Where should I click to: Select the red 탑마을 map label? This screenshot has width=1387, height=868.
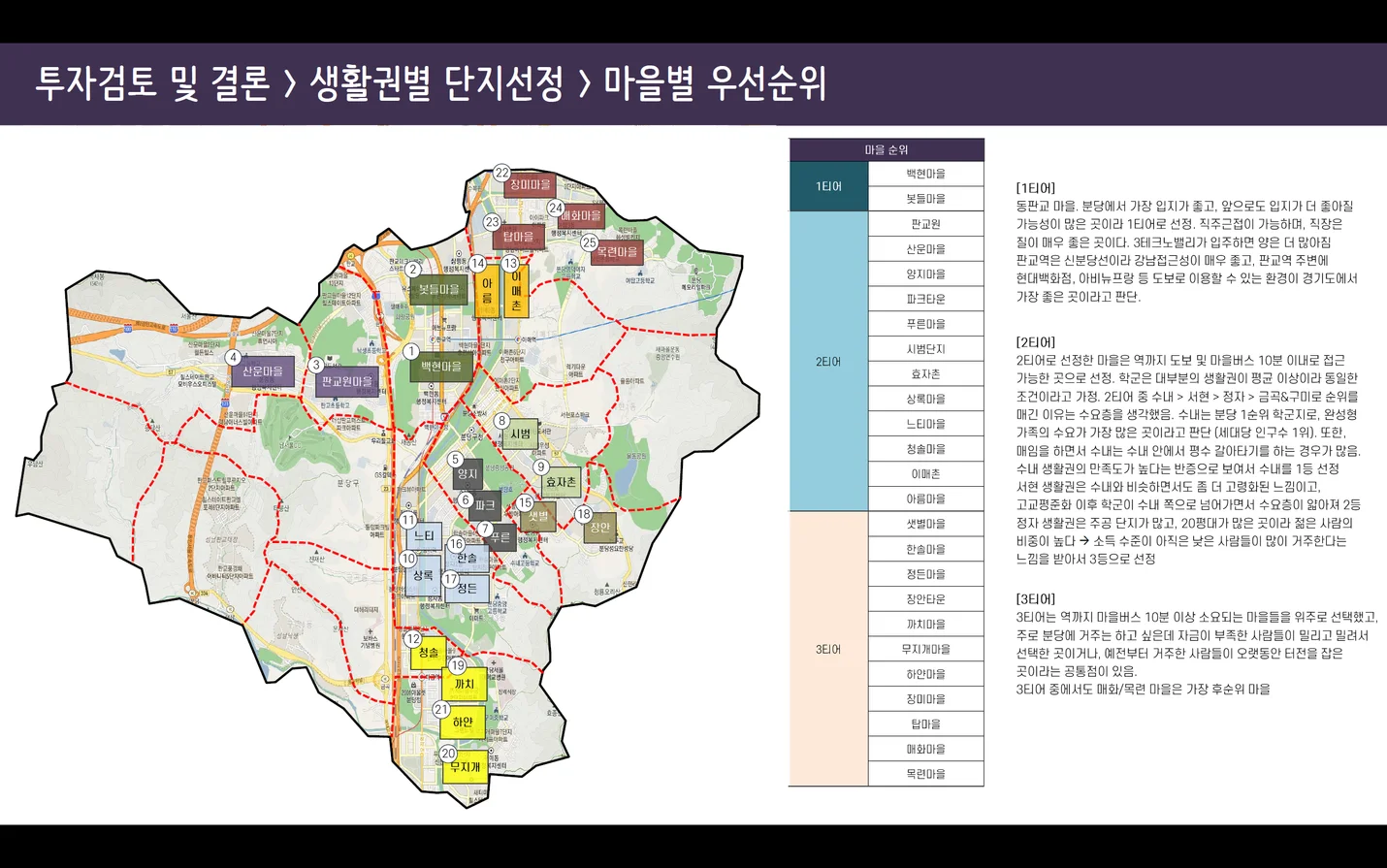point(518,237)
